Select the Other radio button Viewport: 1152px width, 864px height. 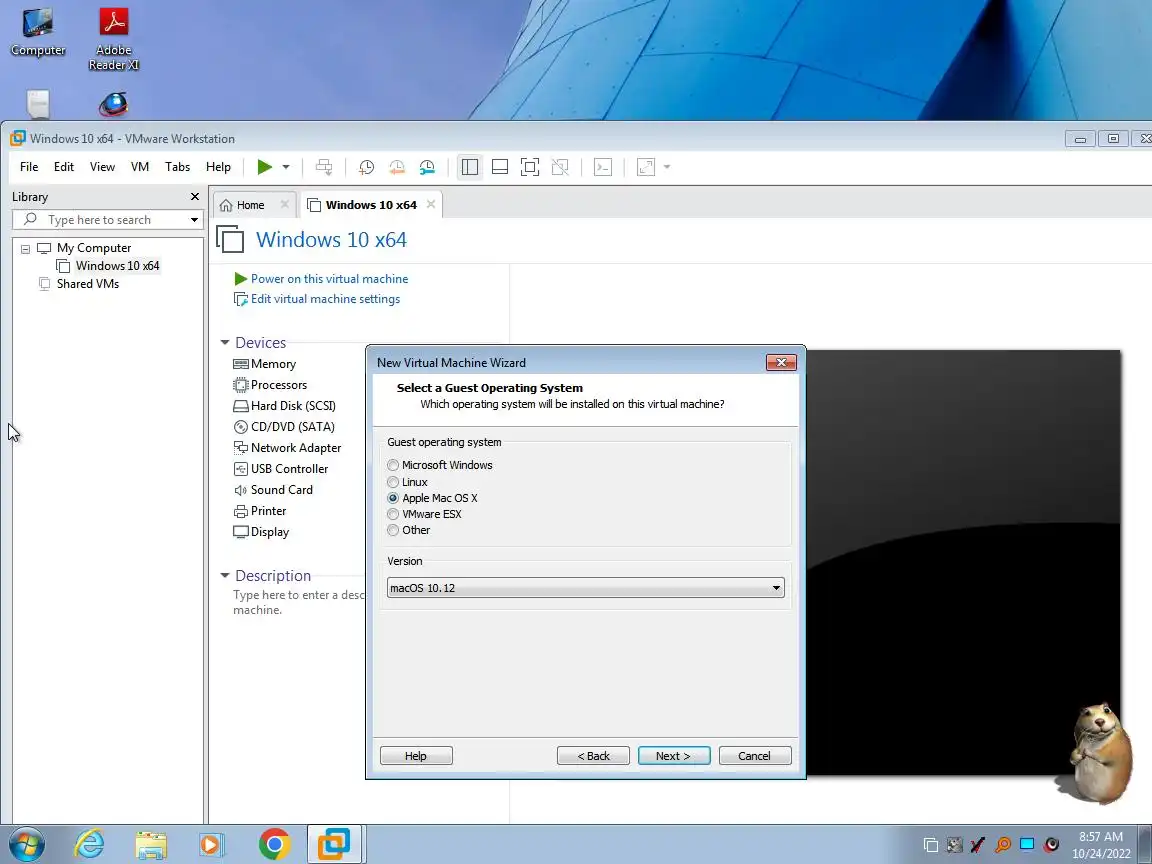[393, 530]
